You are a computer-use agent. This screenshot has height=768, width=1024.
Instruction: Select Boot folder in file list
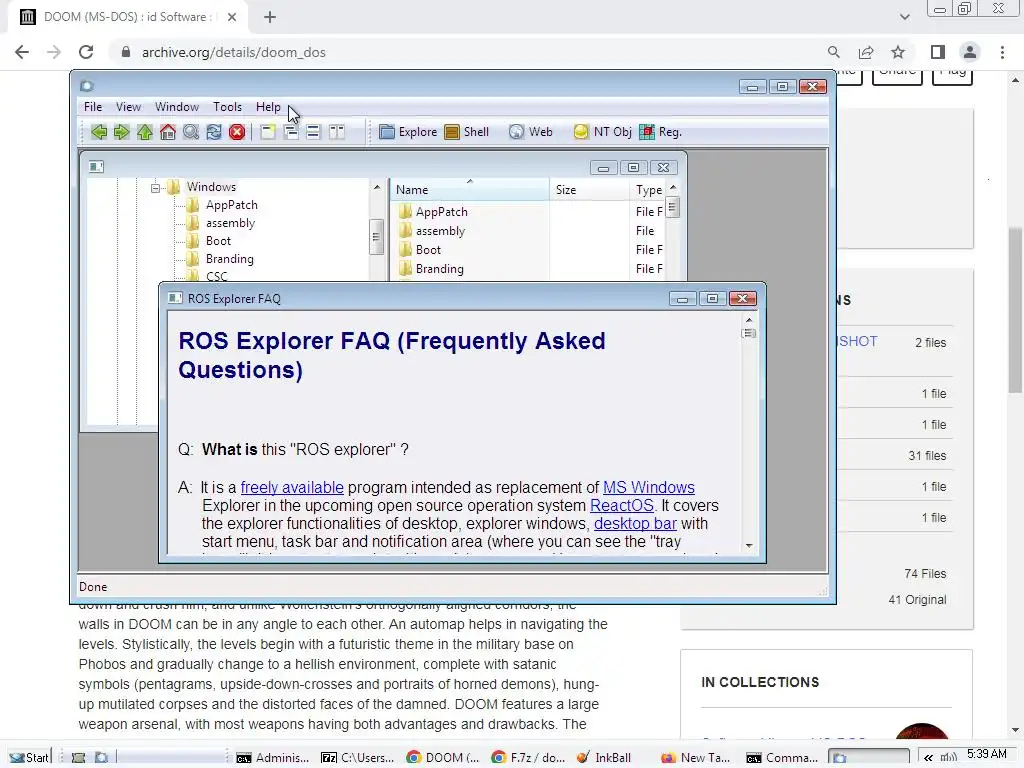pos(428,249)
